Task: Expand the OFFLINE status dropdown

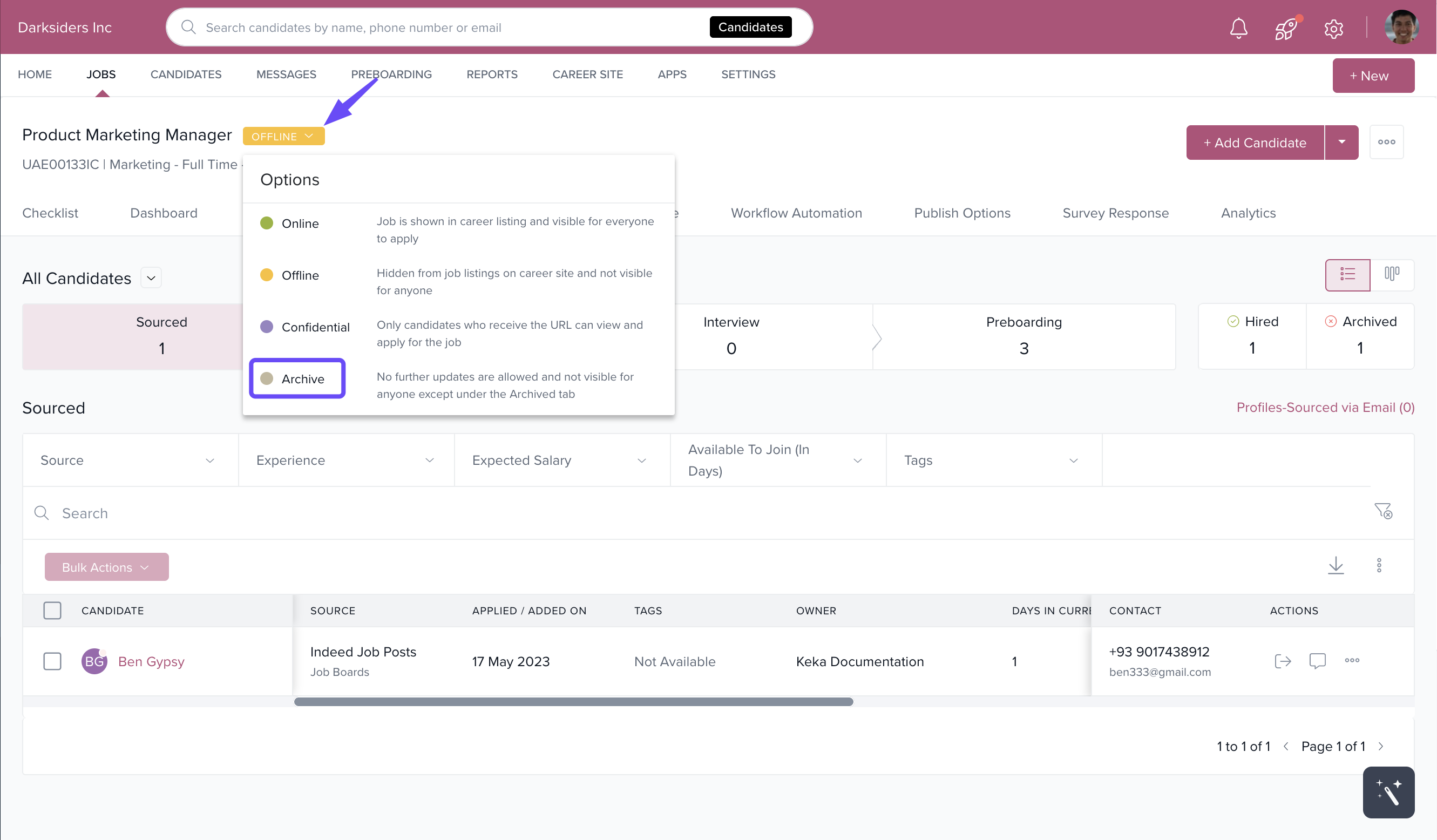Action: tap(283, 136)
